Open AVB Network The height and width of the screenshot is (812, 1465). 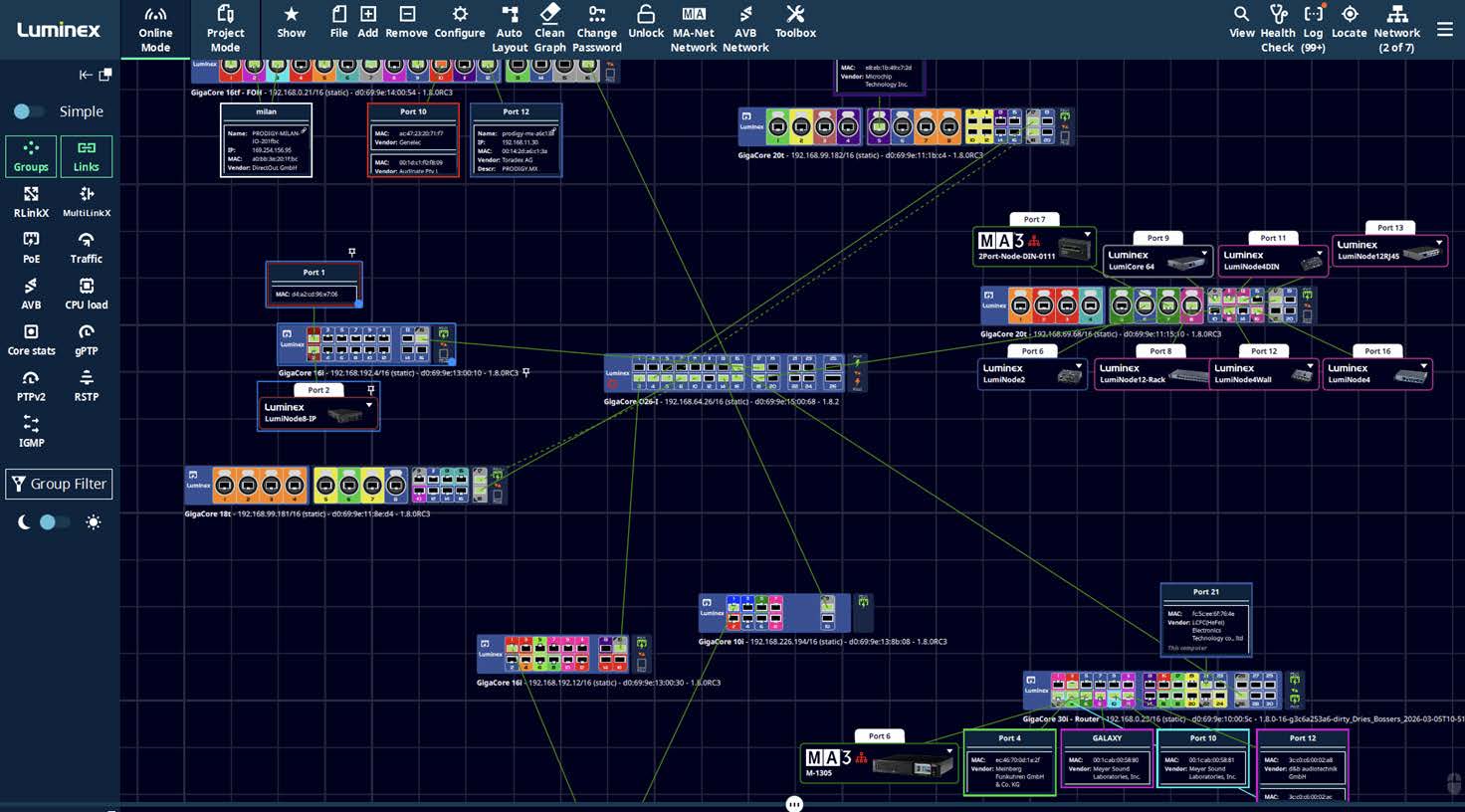pos(745,28)
